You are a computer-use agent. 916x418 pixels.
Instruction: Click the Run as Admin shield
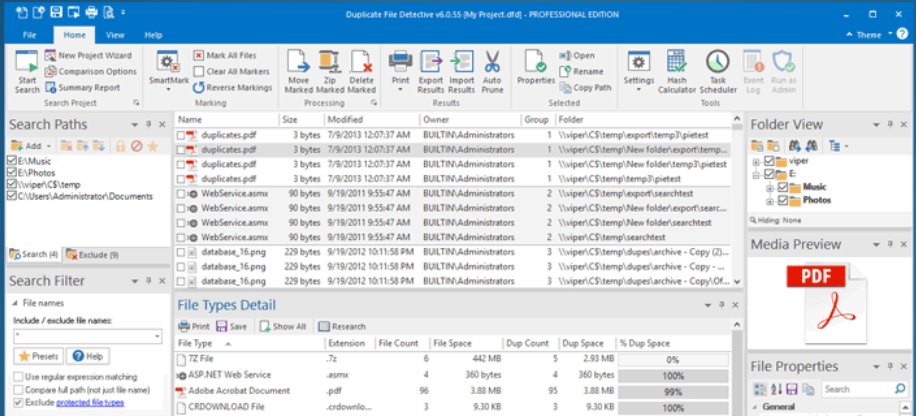point(783,72)
